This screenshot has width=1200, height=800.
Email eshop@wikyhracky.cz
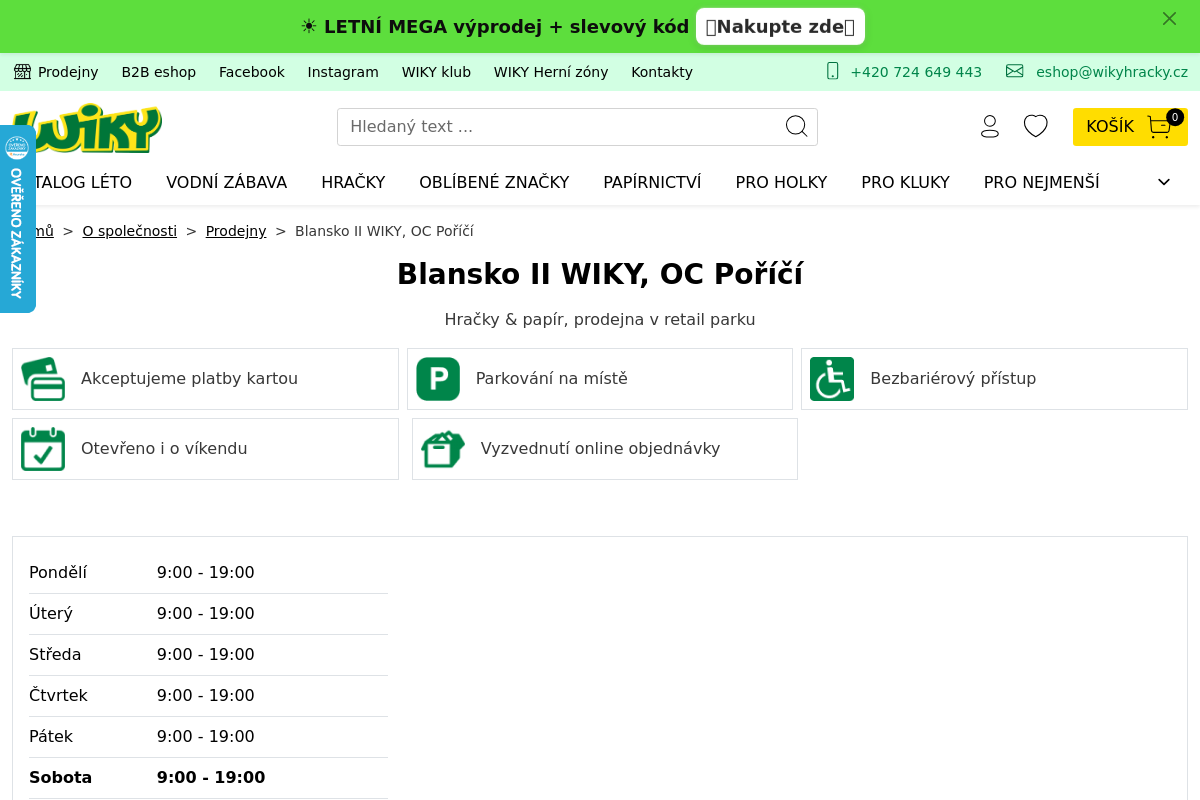pos(1112,72)
